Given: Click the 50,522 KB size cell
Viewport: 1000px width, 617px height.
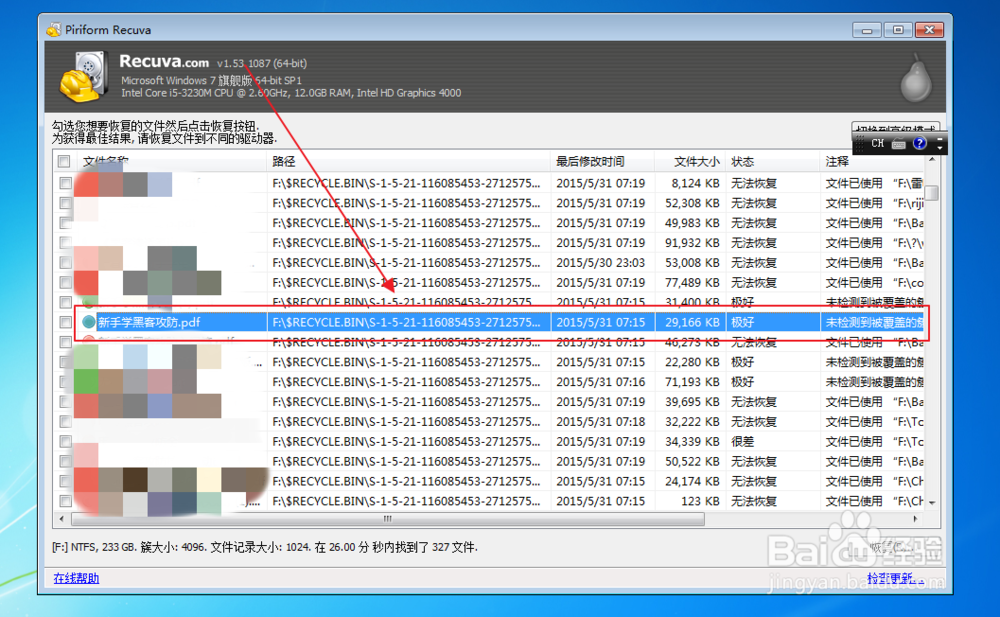Looking at the screenshot, I should [692, 461].
